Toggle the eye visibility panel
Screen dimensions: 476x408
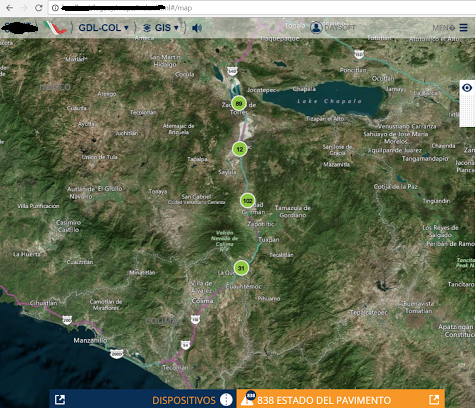coord(467,88)
